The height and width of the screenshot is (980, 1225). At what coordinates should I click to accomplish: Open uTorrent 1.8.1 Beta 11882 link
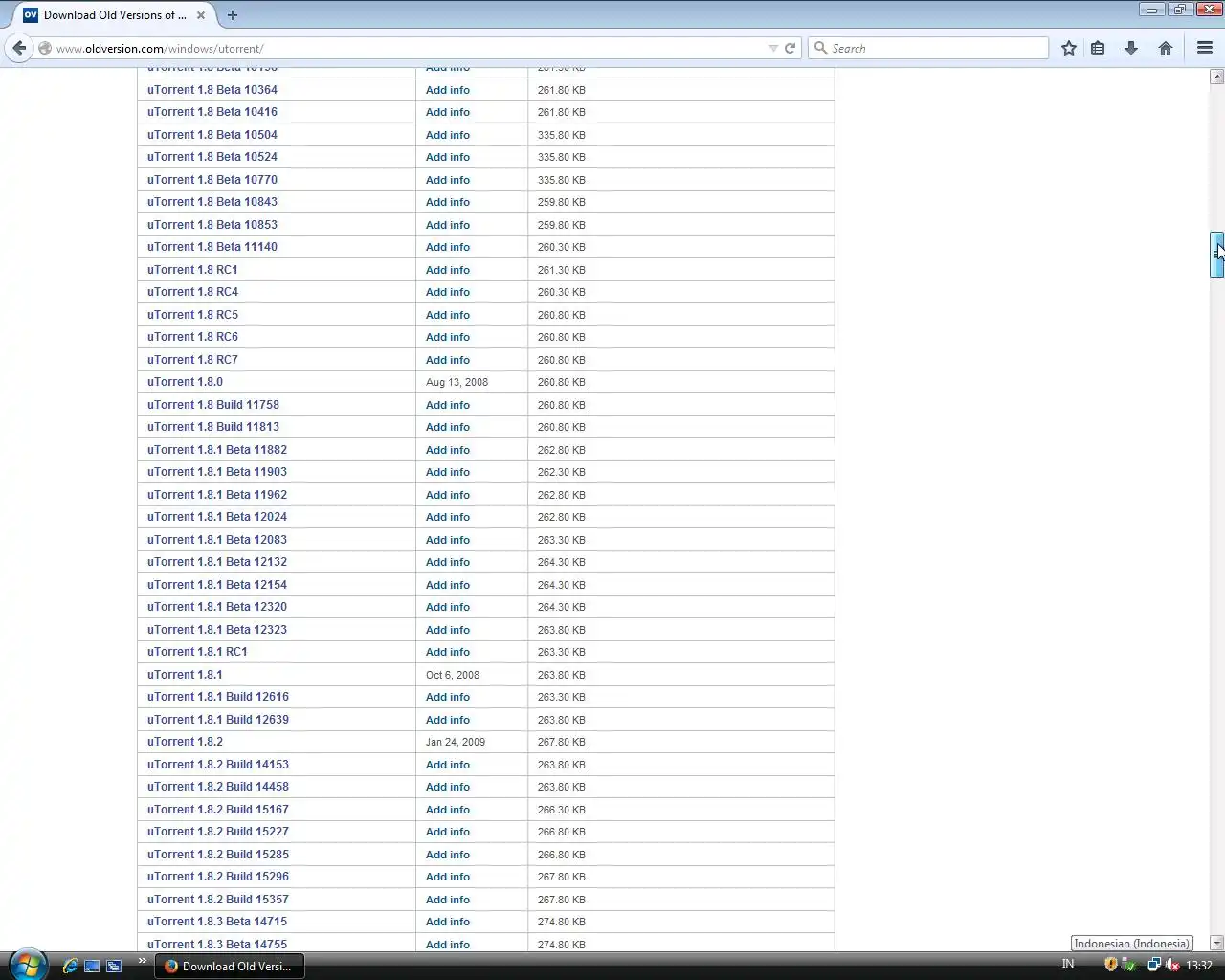click(217, 450)
